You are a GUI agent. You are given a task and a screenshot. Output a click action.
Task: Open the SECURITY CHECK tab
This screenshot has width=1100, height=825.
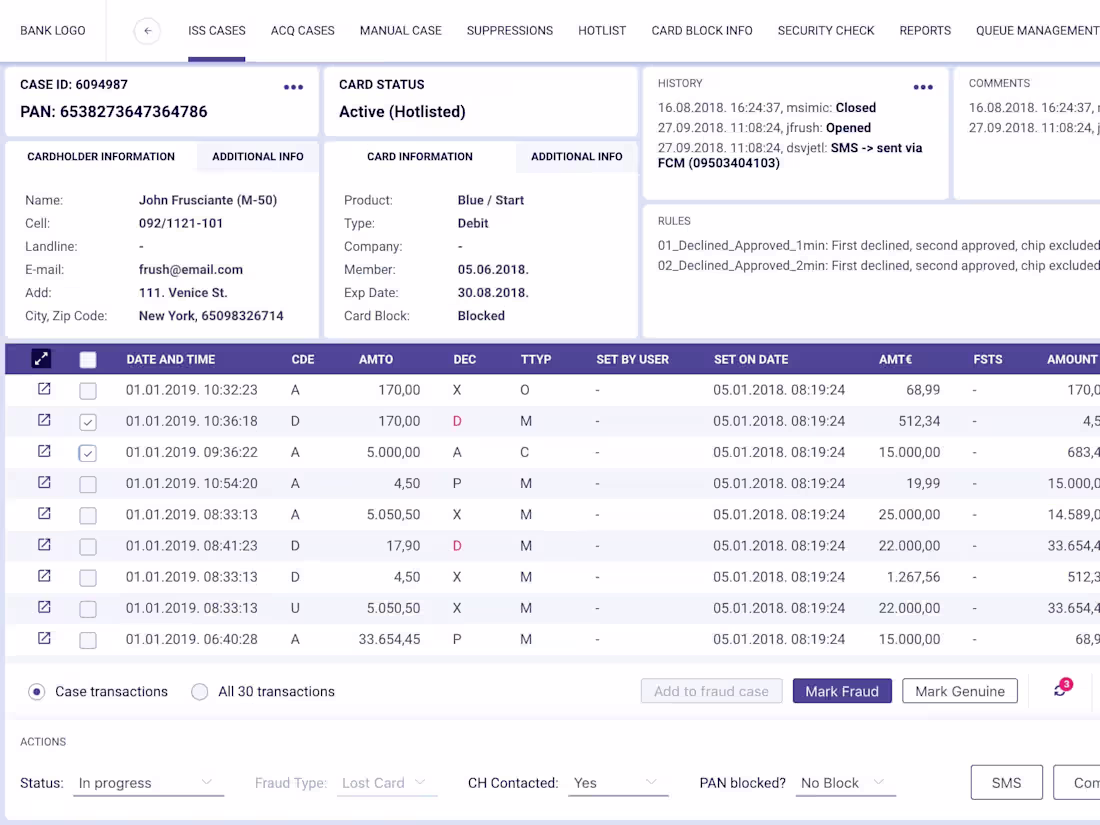[826, 31]
